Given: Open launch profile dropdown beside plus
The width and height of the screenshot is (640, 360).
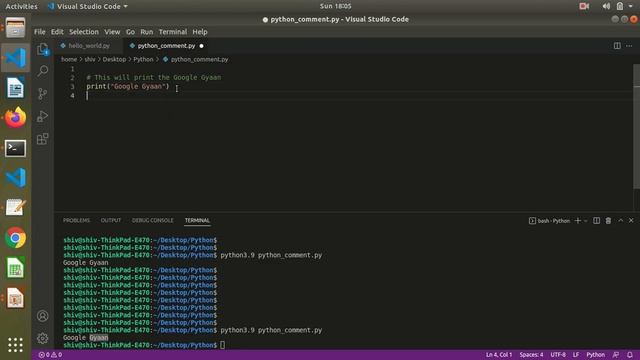Looking at the screenshot, I should coord(586,221).
